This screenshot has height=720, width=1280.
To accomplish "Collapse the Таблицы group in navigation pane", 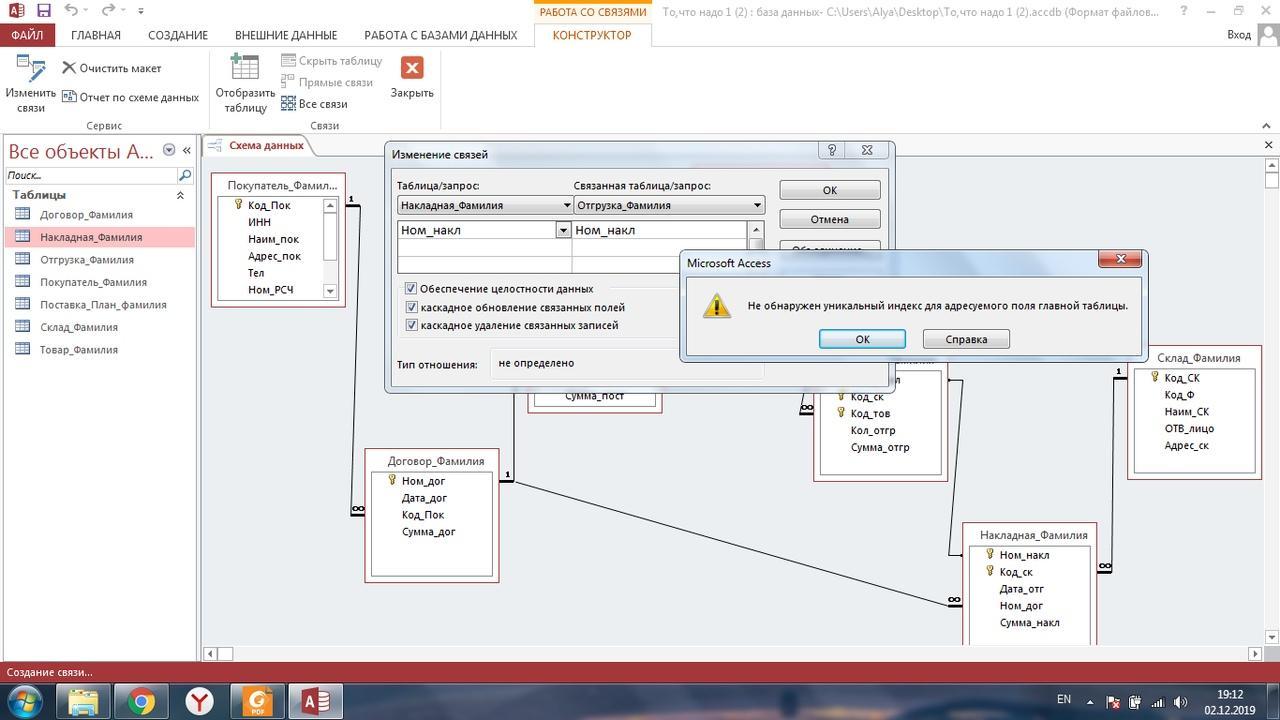I will pyautogui.click(x=180, y=195).
